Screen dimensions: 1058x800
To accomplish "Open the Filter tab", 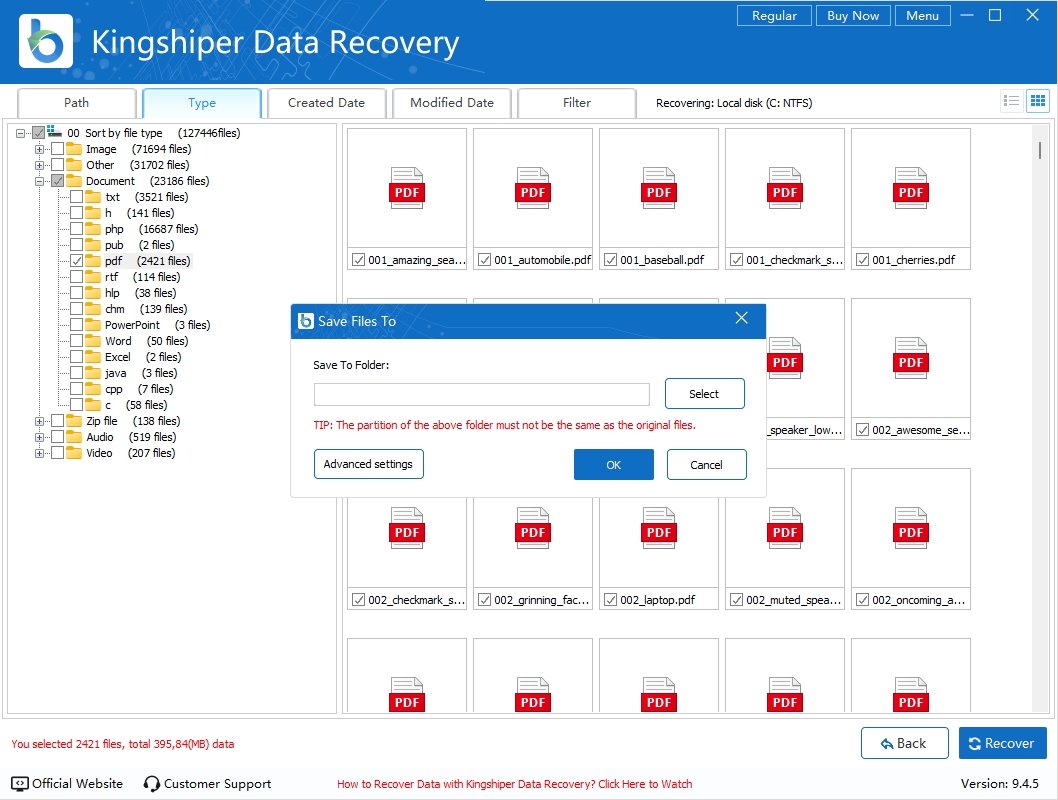I will tap(577, 103).
